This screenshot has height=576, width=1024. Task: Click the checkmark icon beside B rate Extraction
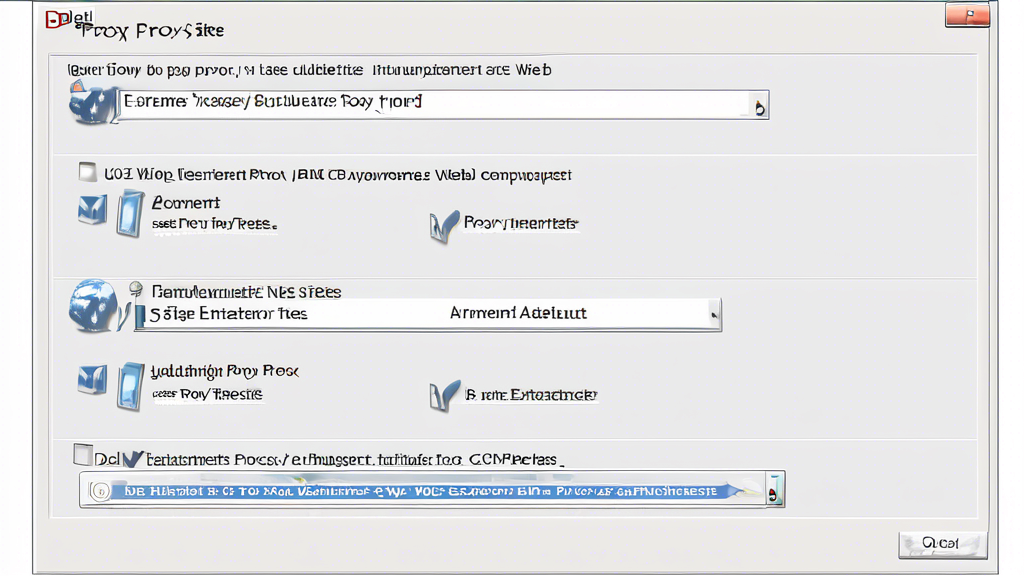pos(442,393)
